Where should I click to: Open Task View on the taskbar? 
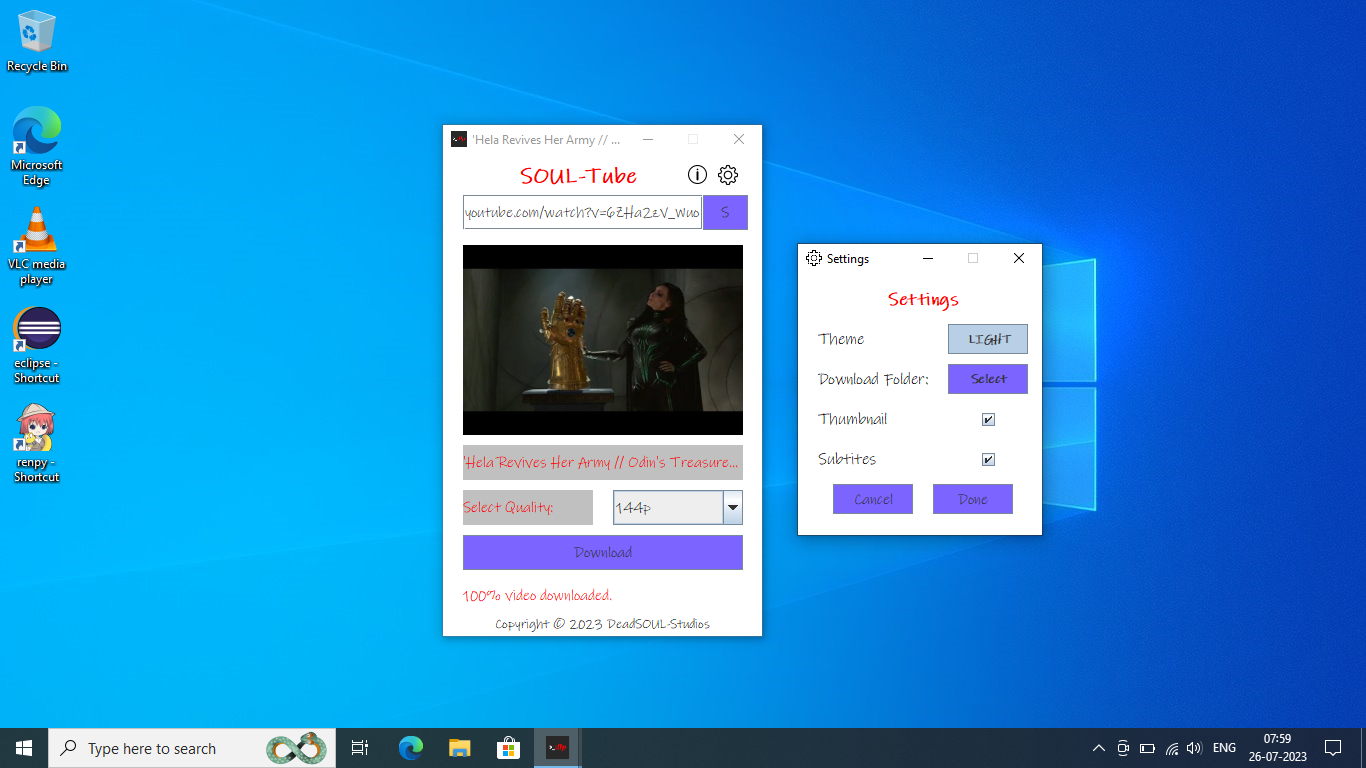[x=360, y=748]
